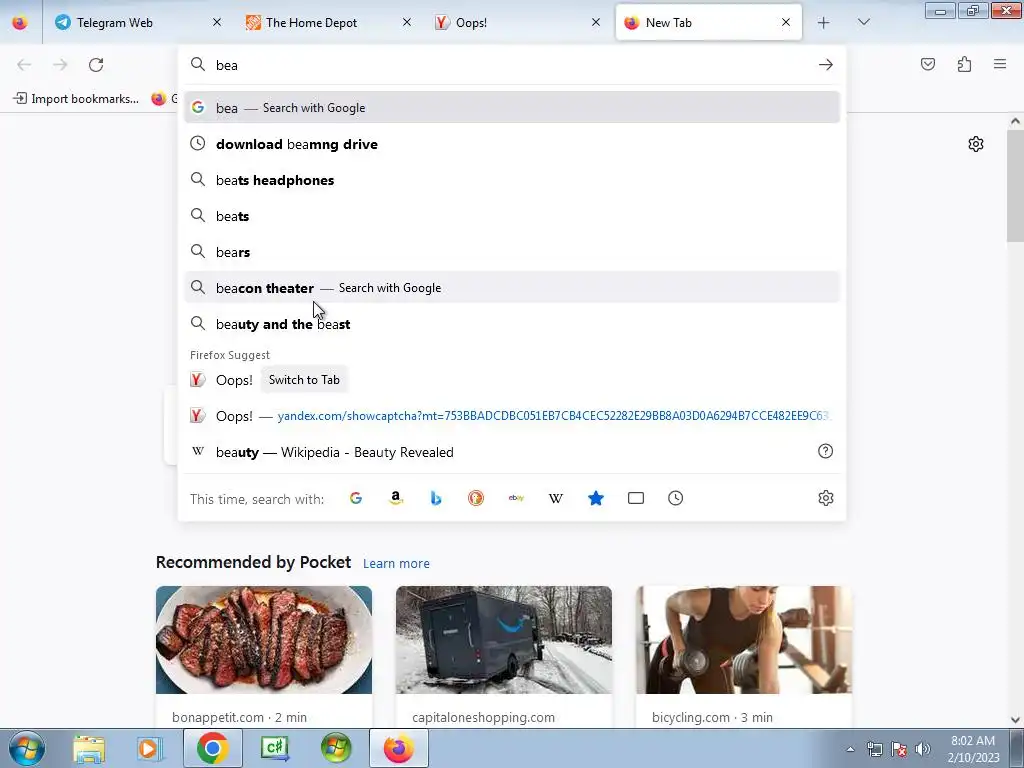The width and height of the screenshot is (1024, 768).
Task: Click the Firefox View icon in tab bar
Action: point(20,23)
